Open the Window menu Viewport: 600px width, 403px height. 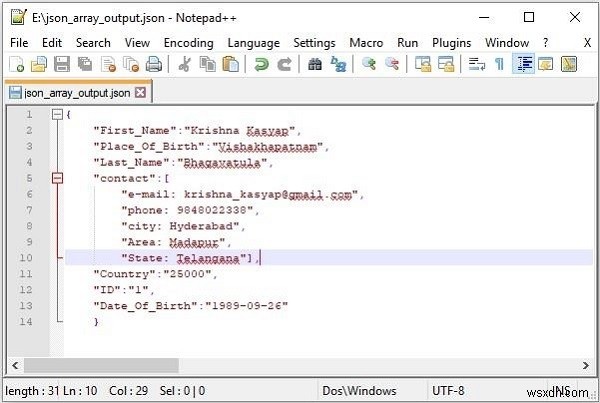point(507,43)
